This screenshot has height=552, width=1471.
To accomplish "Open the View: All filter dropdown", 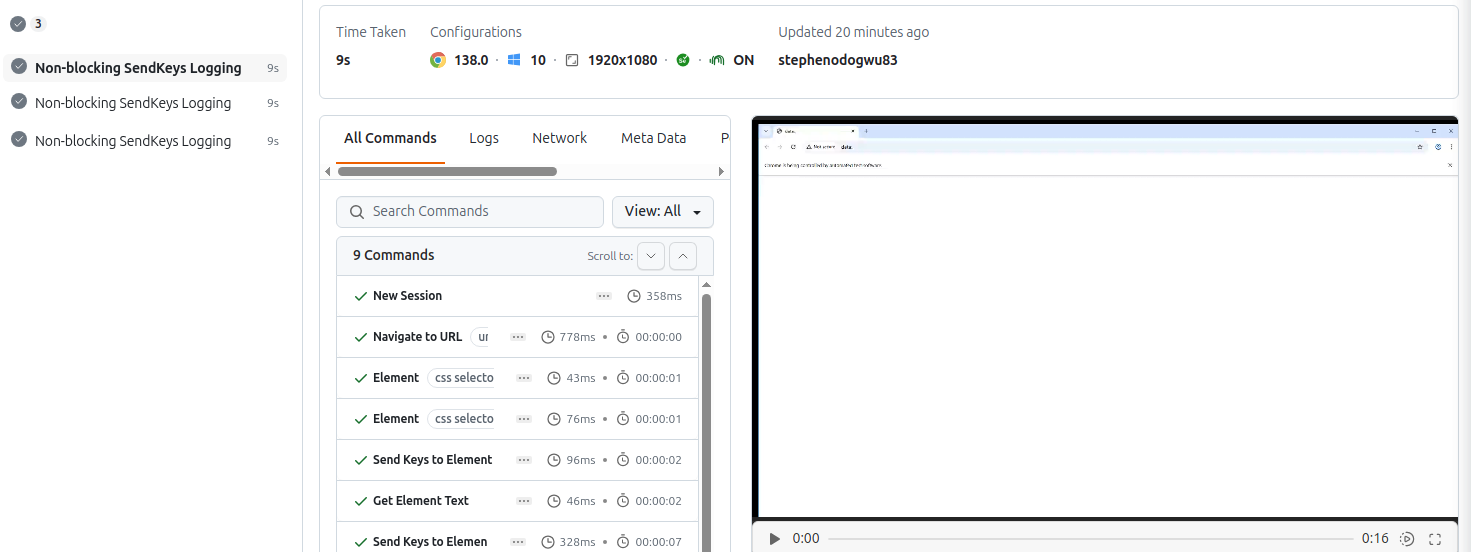I will click(x=662, y=212).
